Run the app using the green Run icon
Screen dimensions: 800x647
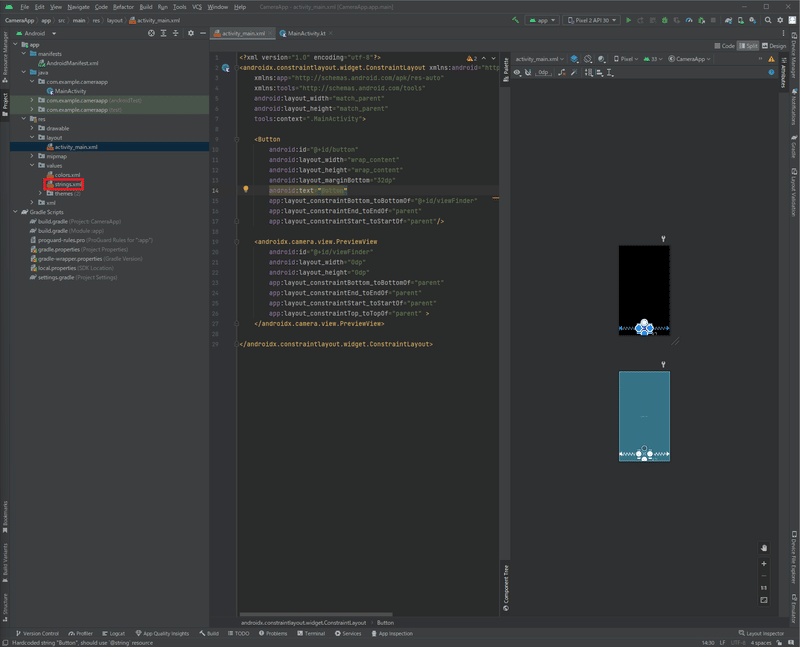pos(628,19)
